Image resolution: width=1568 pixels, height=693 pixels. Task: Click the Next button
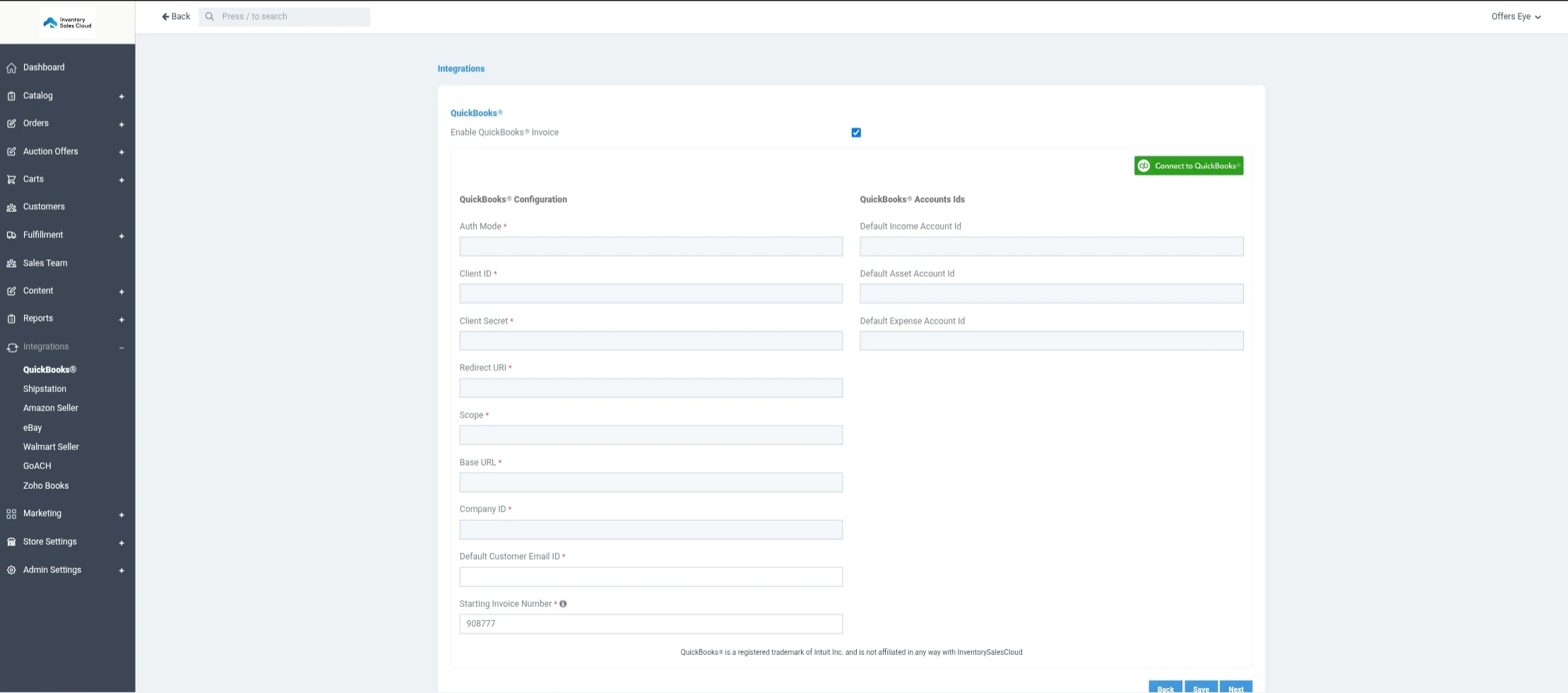pos(1236,687)
